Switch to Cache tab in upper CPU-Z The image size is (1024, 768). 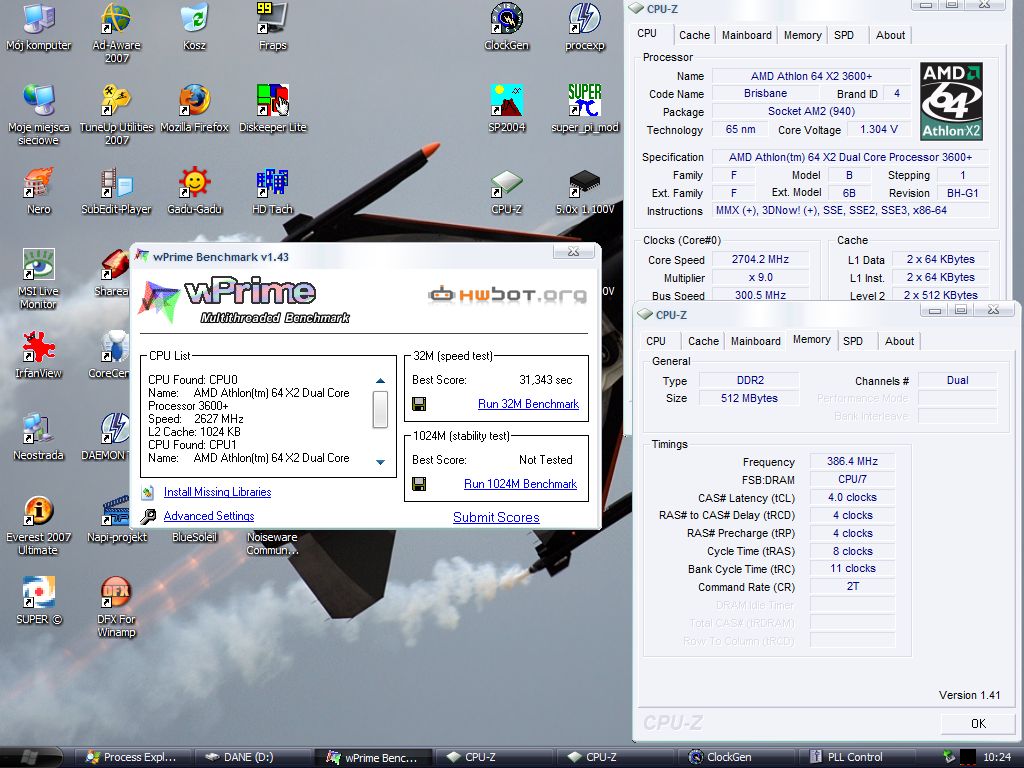coord(694,35)
